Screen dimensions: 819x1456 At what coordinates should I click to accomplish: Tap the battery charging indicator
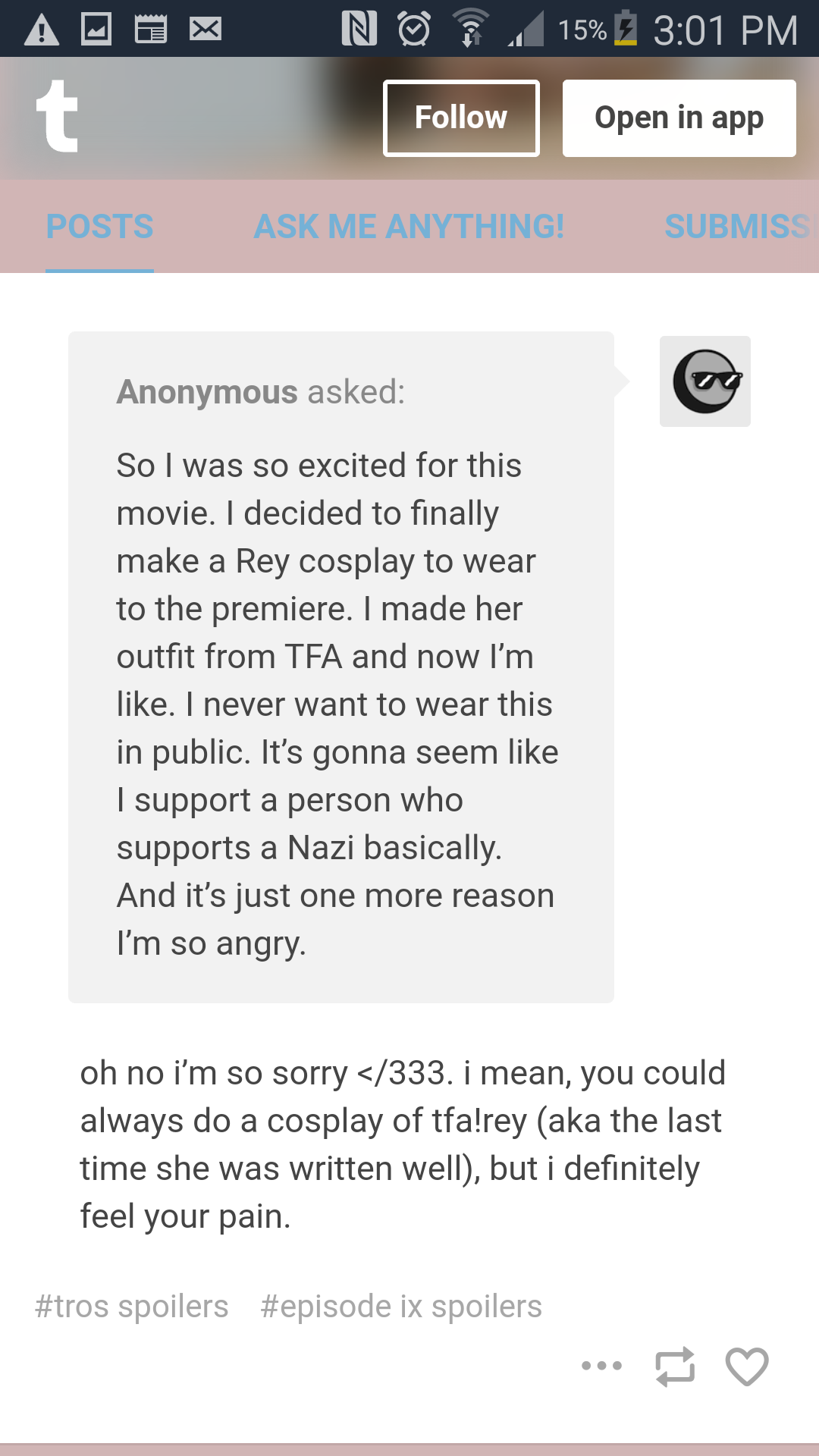626,28
